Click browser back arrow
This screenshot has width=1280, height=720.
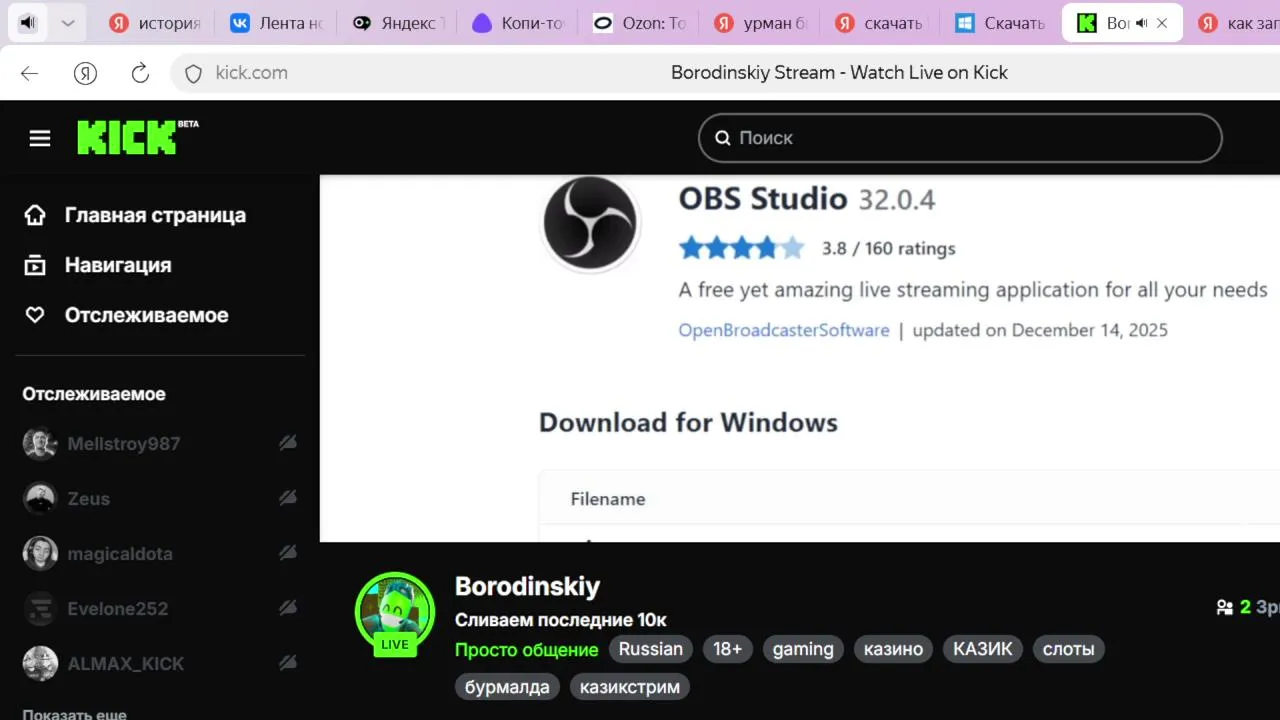(x=29, y=73)
